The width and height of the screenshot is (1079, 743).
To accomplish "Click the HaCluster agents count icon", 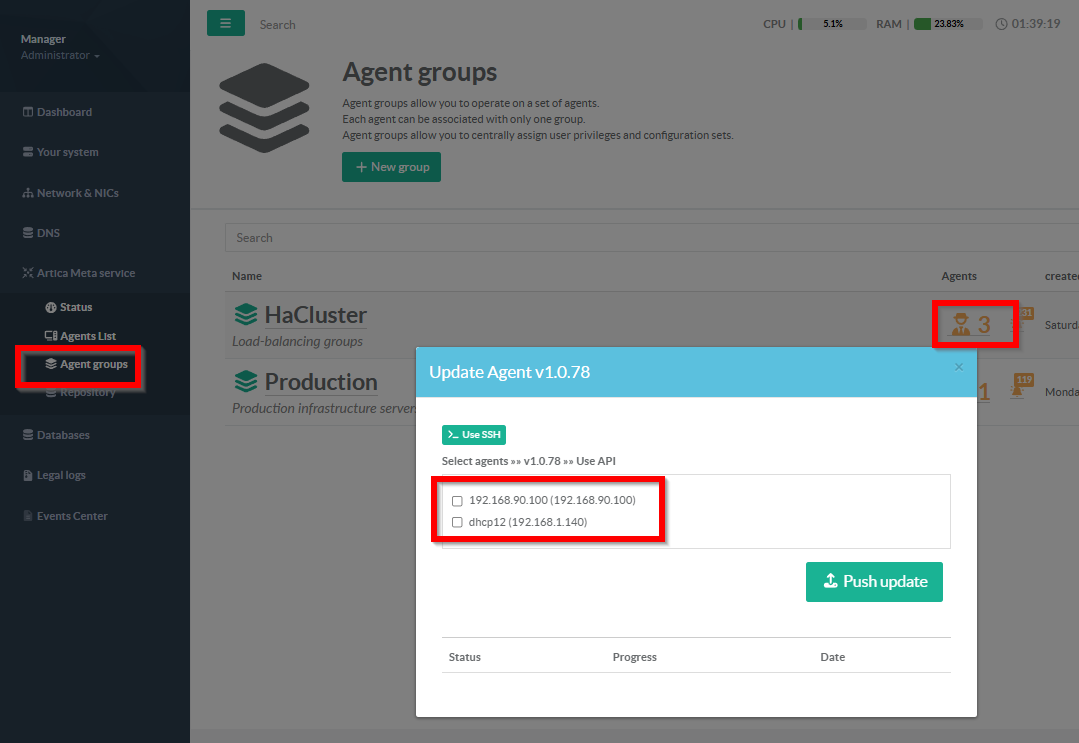I will (961, 324).
